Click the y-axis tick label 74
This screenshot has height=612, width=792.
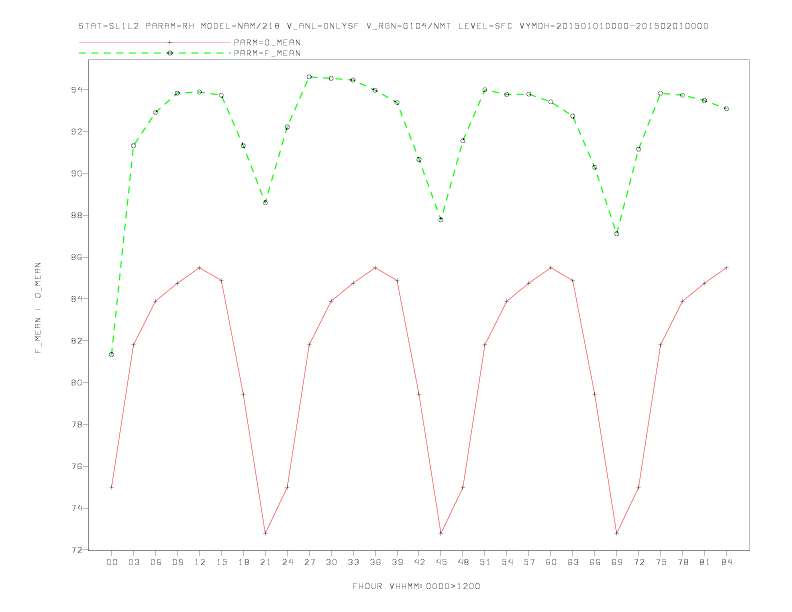77,508
